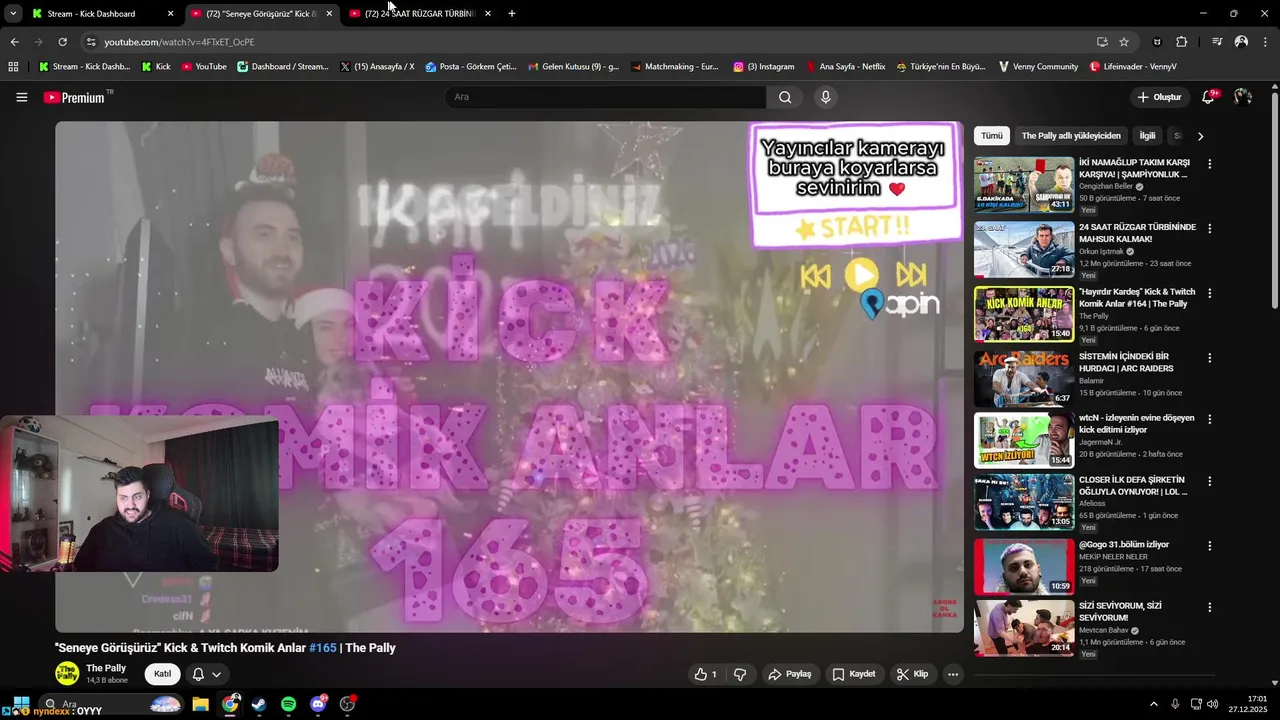Open the volume control in system tray
1280x720 pixels.
(x=1212, y=704)
